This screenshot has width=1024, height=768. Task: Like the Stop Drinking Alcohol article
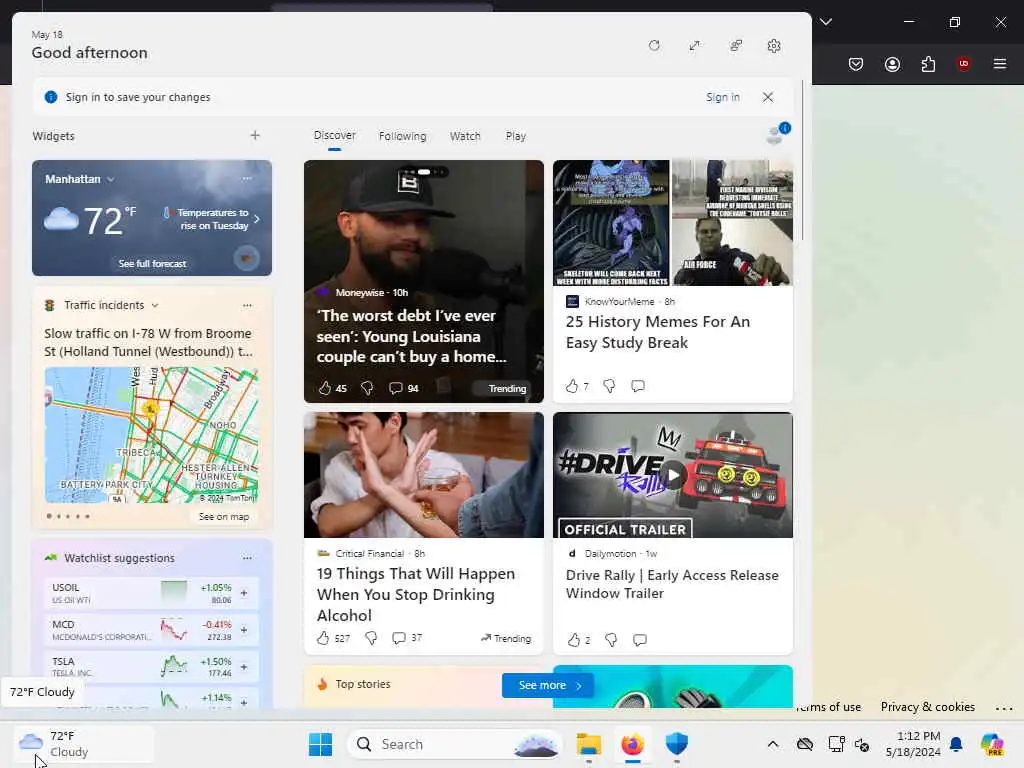[323, 638]
